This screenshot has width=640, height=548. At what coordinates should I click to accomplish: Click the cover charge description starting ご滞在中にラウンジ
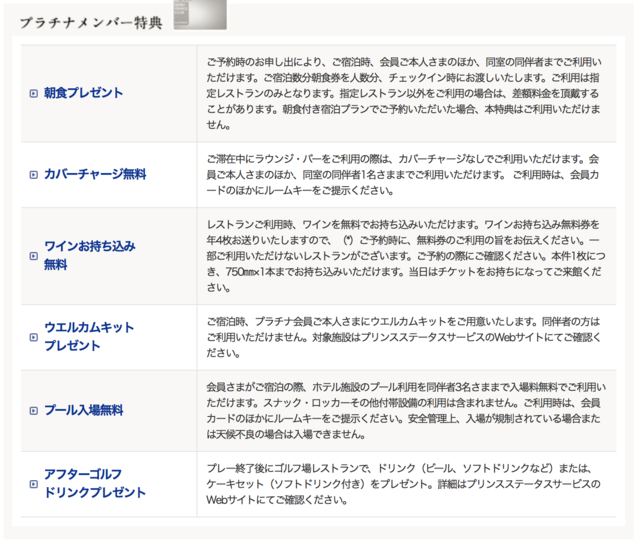coord(403,175)
